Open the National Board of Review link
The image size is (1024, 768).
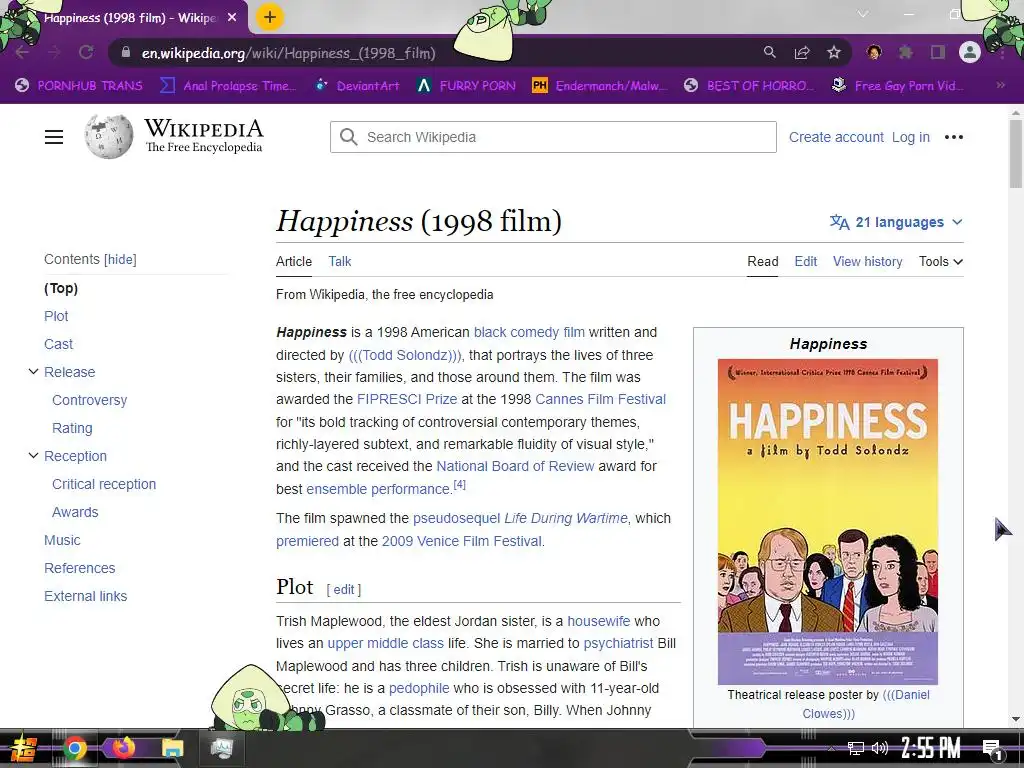tap(515, 466)
